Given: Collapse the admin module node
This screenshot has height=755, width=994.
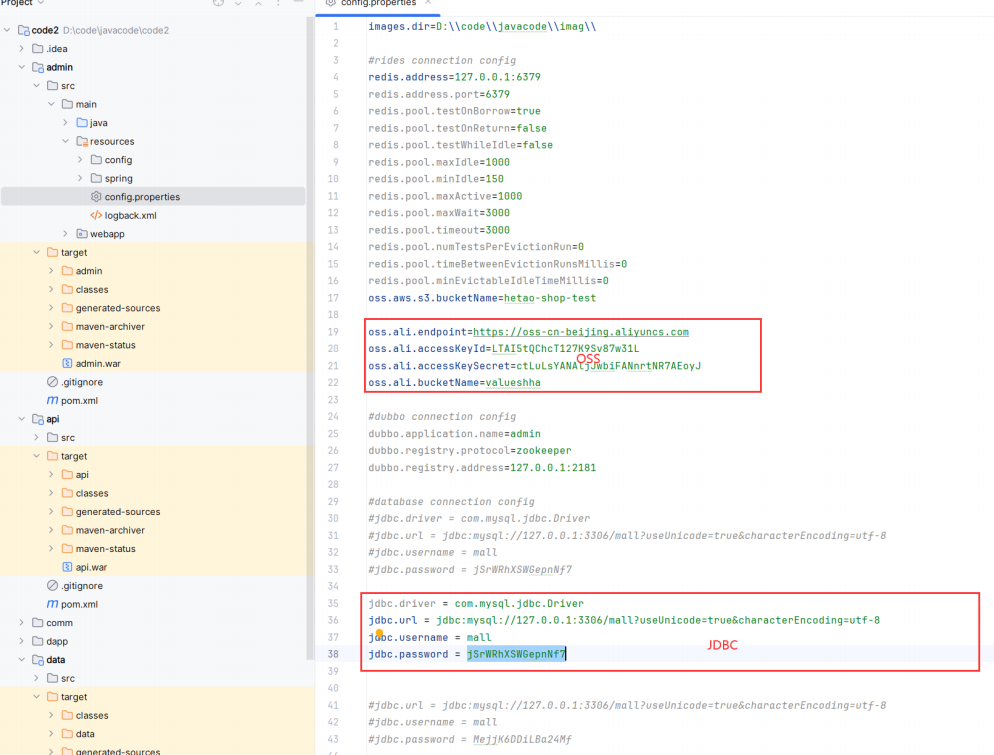Looking at the screenshot, I should pyautogui.click(x=22, y=67).
